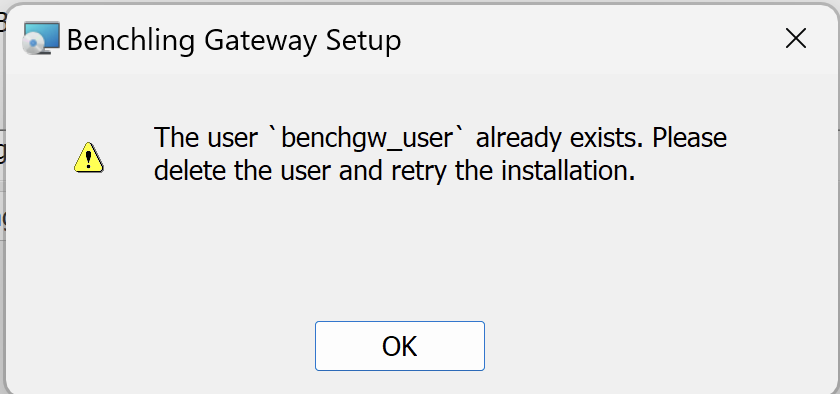The width and height of the screenshot is (840, 394).
Task: Click the OK button to dismiss the error
Action: [400, 346]
